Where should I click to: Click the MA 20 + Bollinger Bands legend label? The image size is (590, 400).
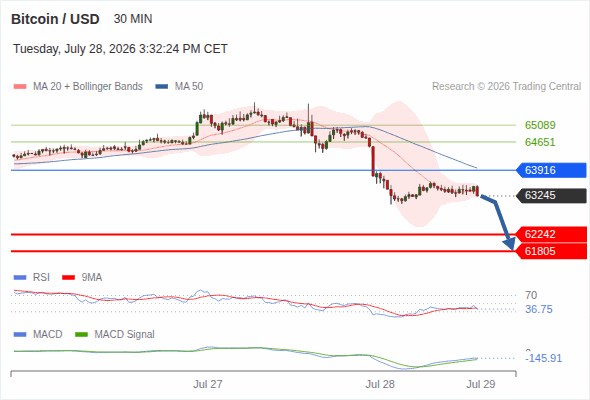(88, 87)
